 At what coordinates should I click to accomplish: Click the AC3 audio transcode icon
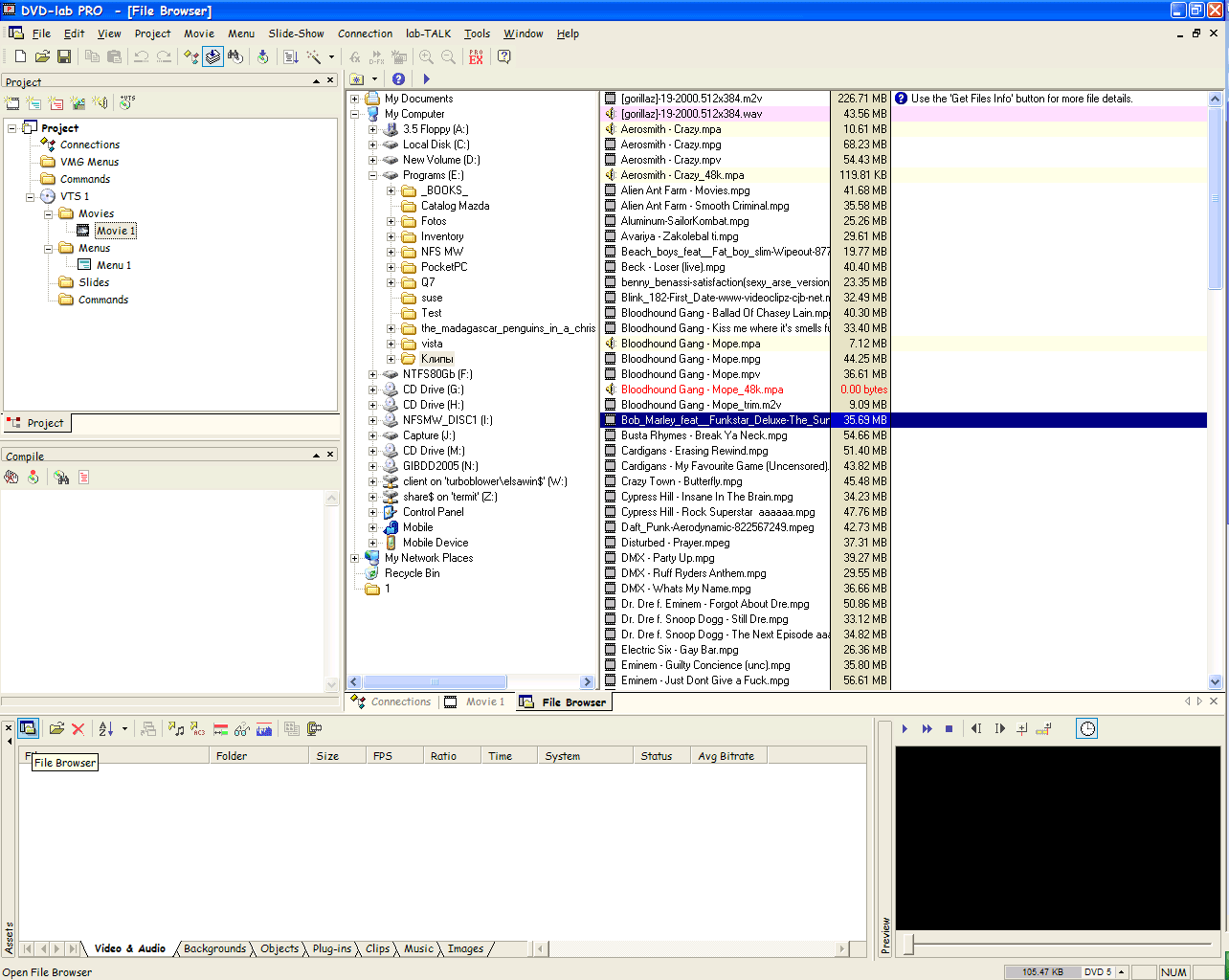[x=197, y=729]
